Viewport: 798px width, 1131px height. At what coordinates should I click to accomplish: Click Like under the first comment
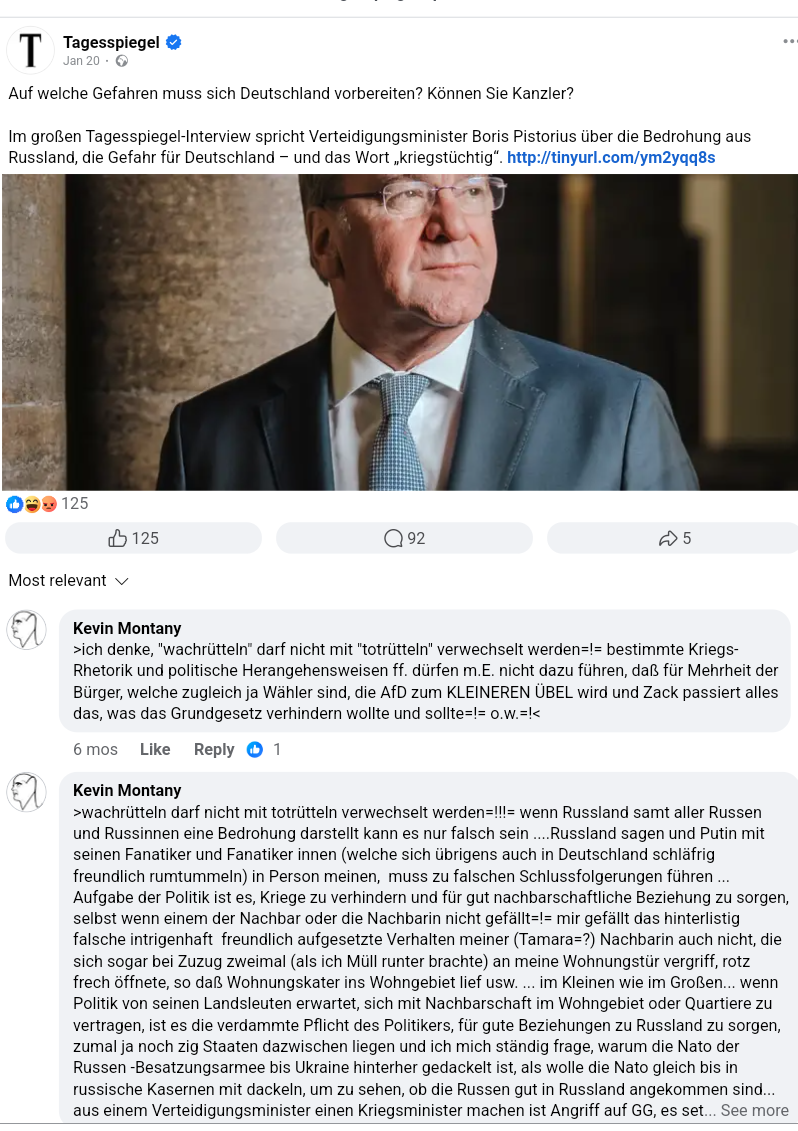[x=155, y=749]
